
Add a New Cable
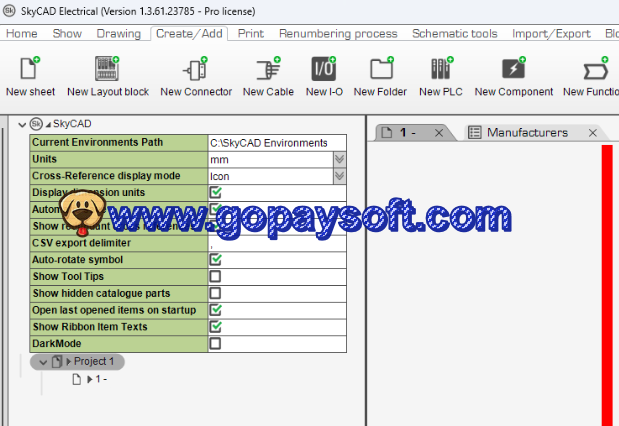(x=267, y=70)
